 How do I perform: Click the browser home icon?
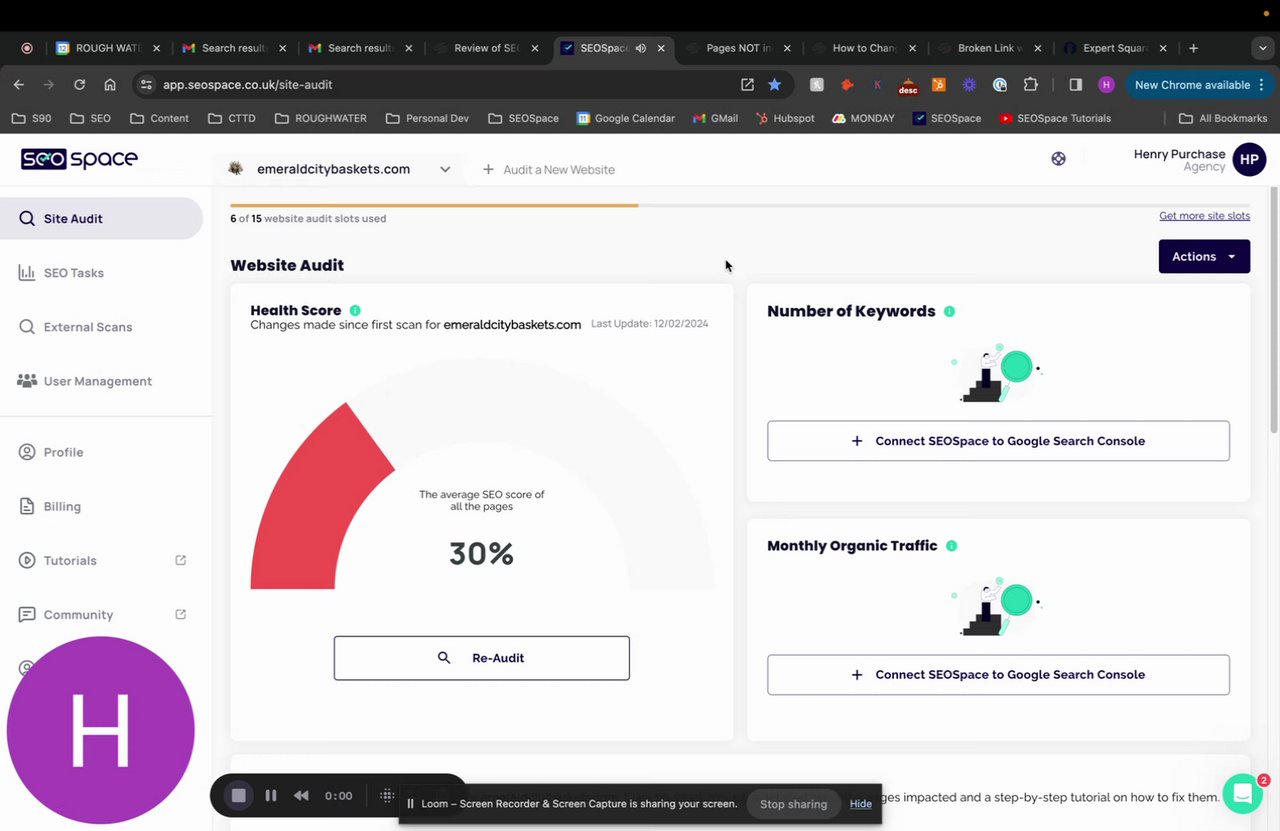coord(110,85)
